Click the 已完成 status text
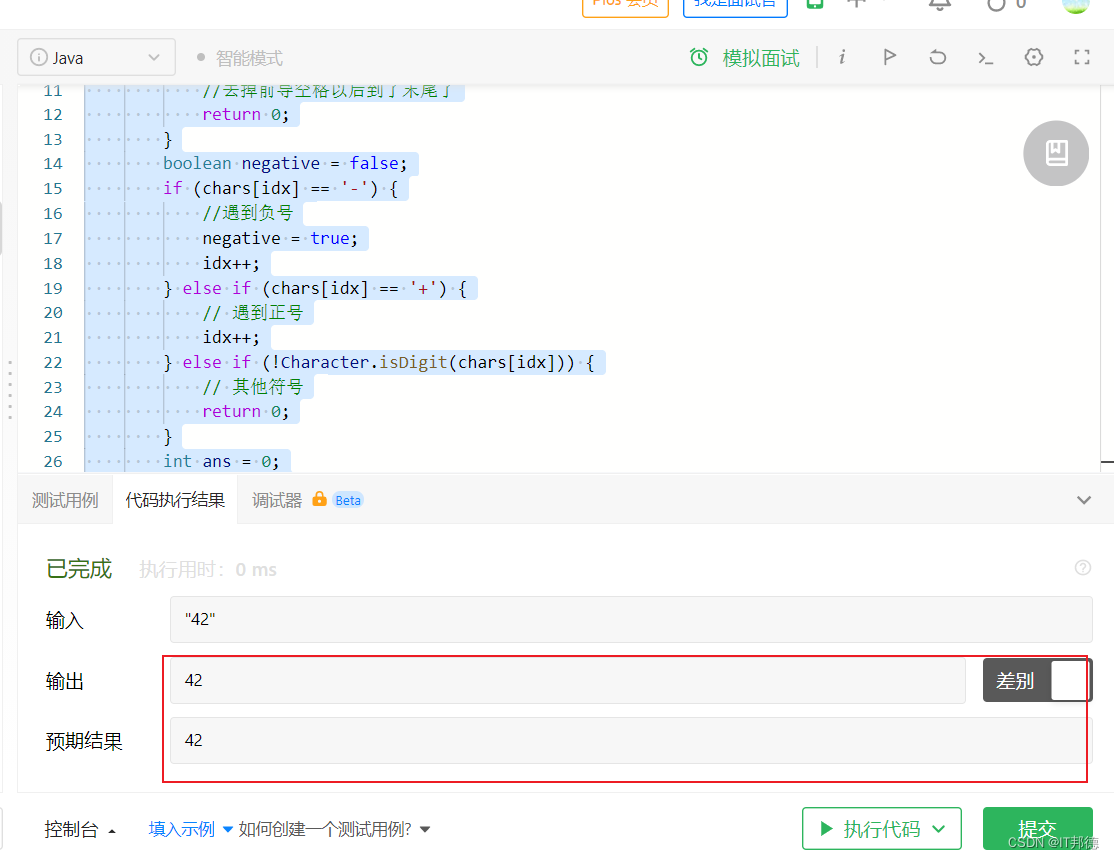 (79, 569)
